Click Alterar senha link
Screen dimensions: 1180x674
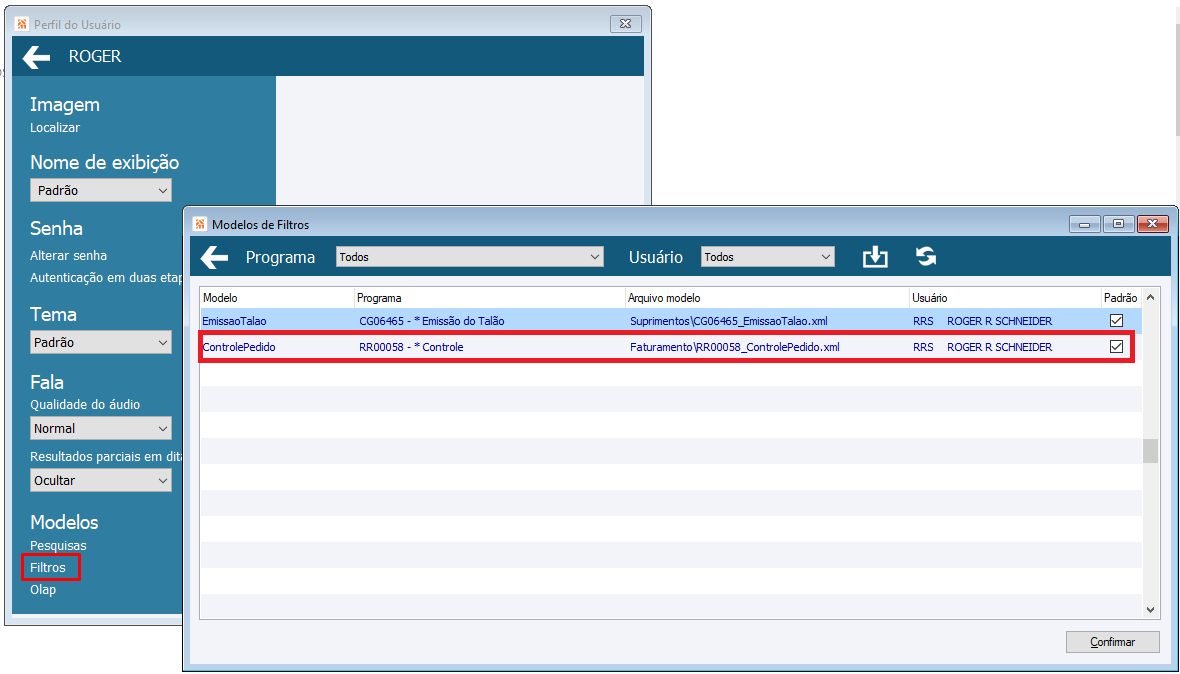tap(68, 256)
